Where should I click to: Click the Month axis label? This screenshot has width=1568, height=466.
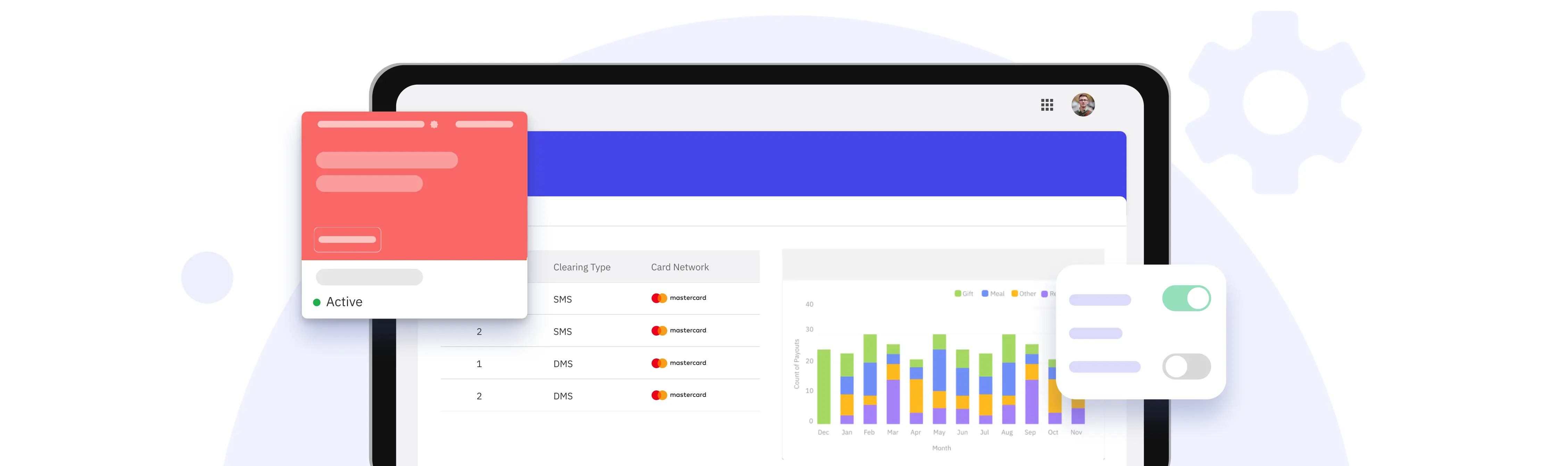(941, 448)
